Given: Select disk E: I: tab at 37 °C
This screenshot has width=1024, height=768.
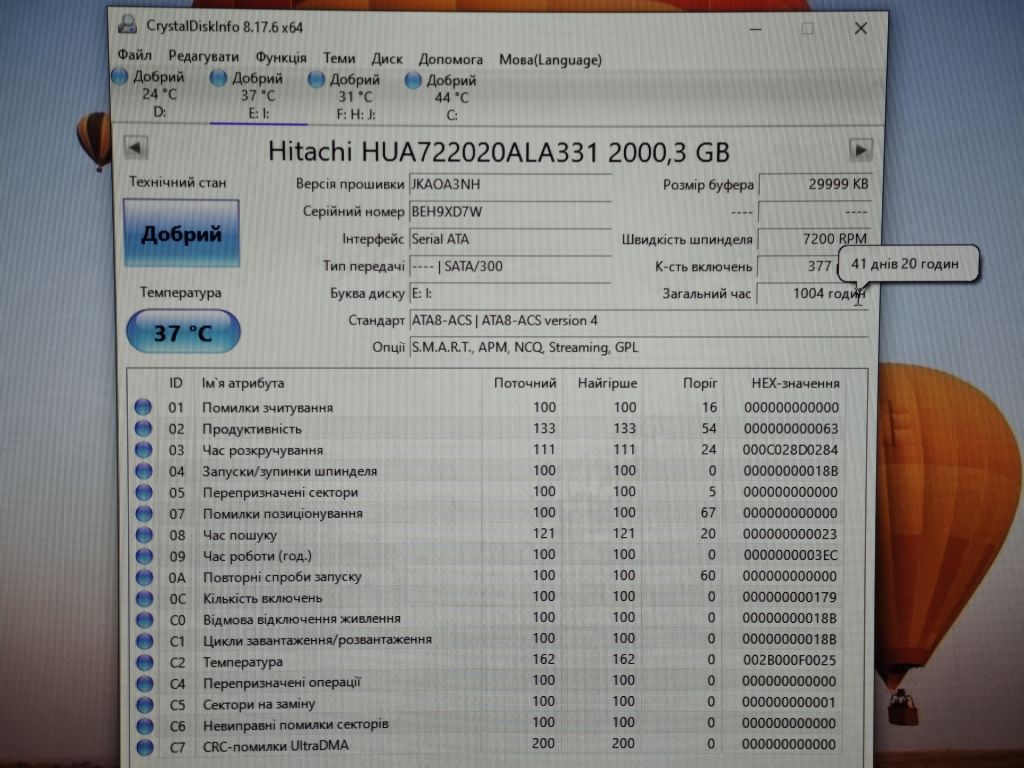Looking at the screenshot, I should point(258,95).
